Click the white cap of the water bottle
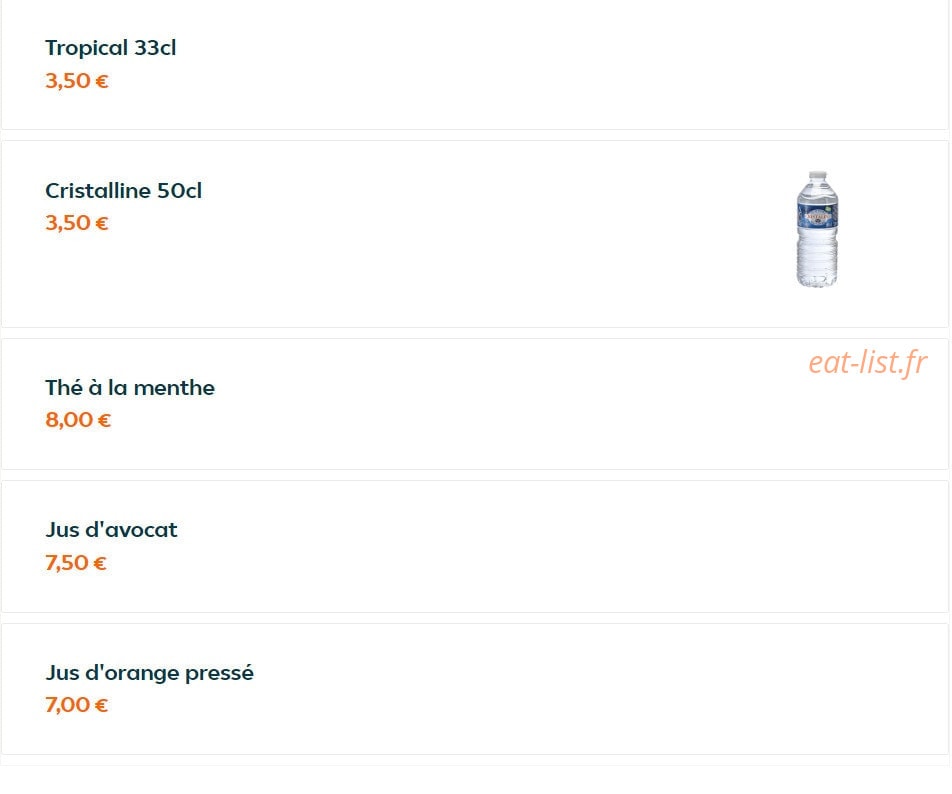 click(x=818, y=175)
